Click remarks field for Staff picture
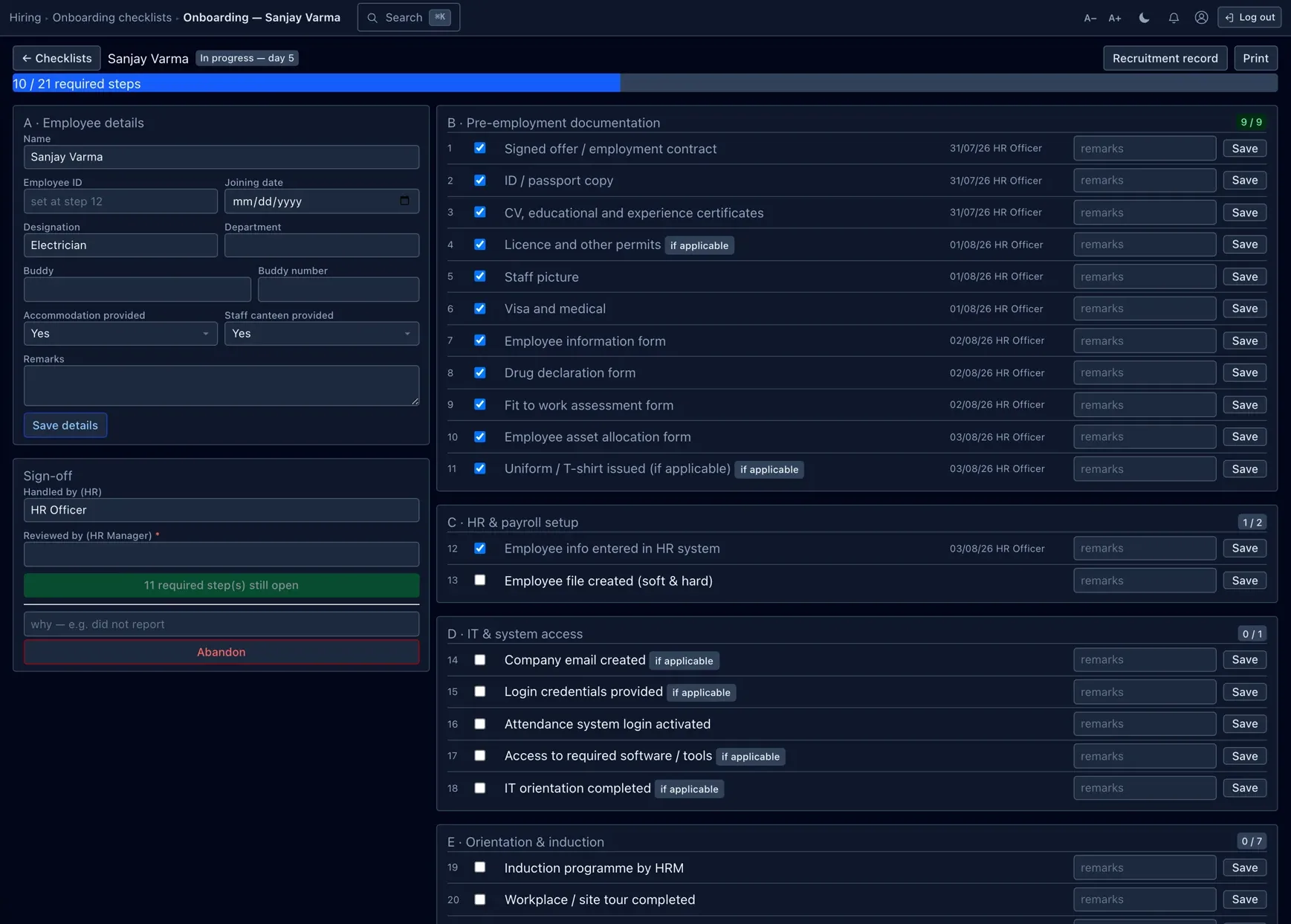This screenshot has height=924, width=1291. (1145, 277)
